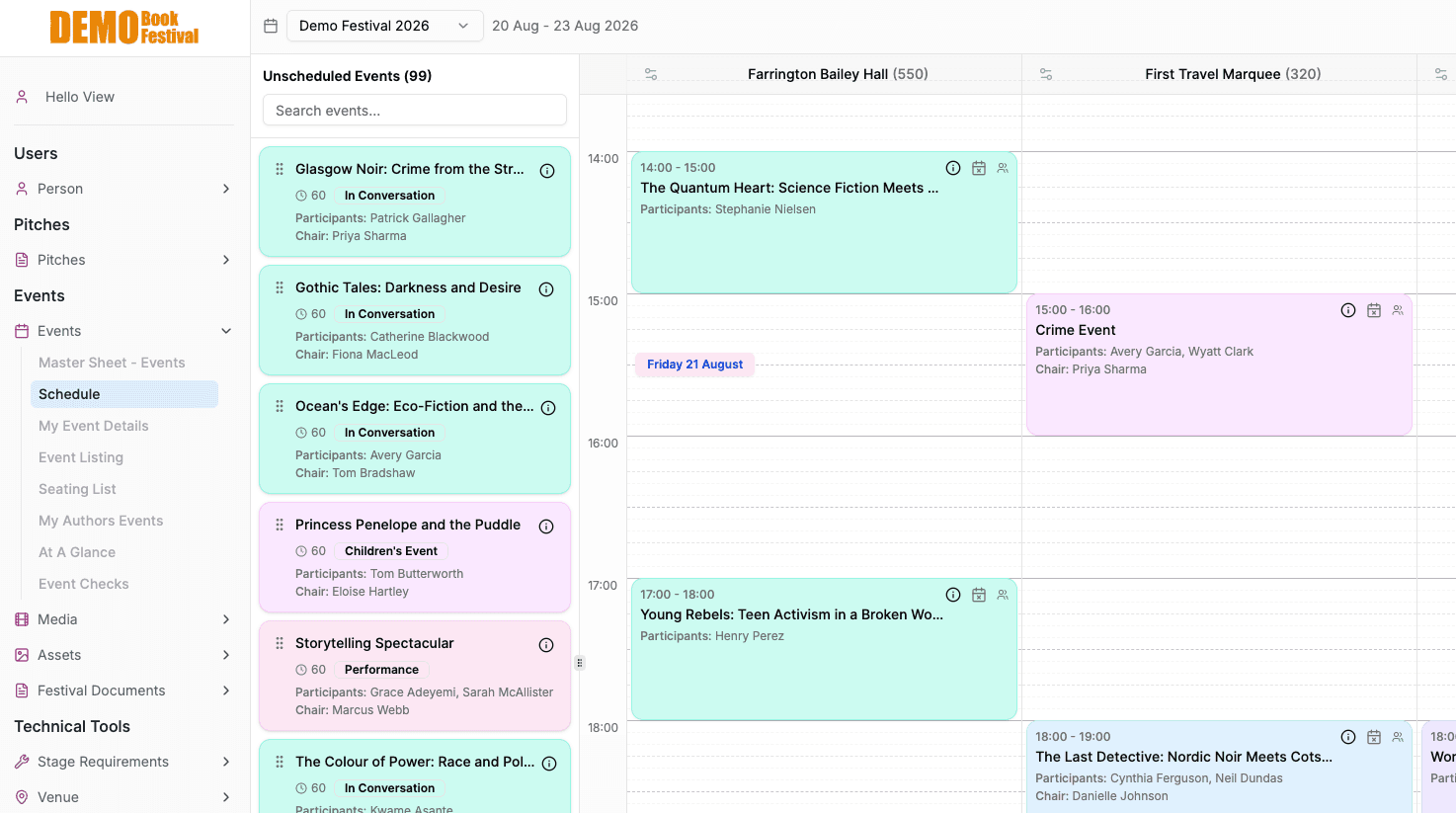1456x813 pixels.
Task: Open participants icon on The Last Detective event
Action: [x=1398, y=737]
